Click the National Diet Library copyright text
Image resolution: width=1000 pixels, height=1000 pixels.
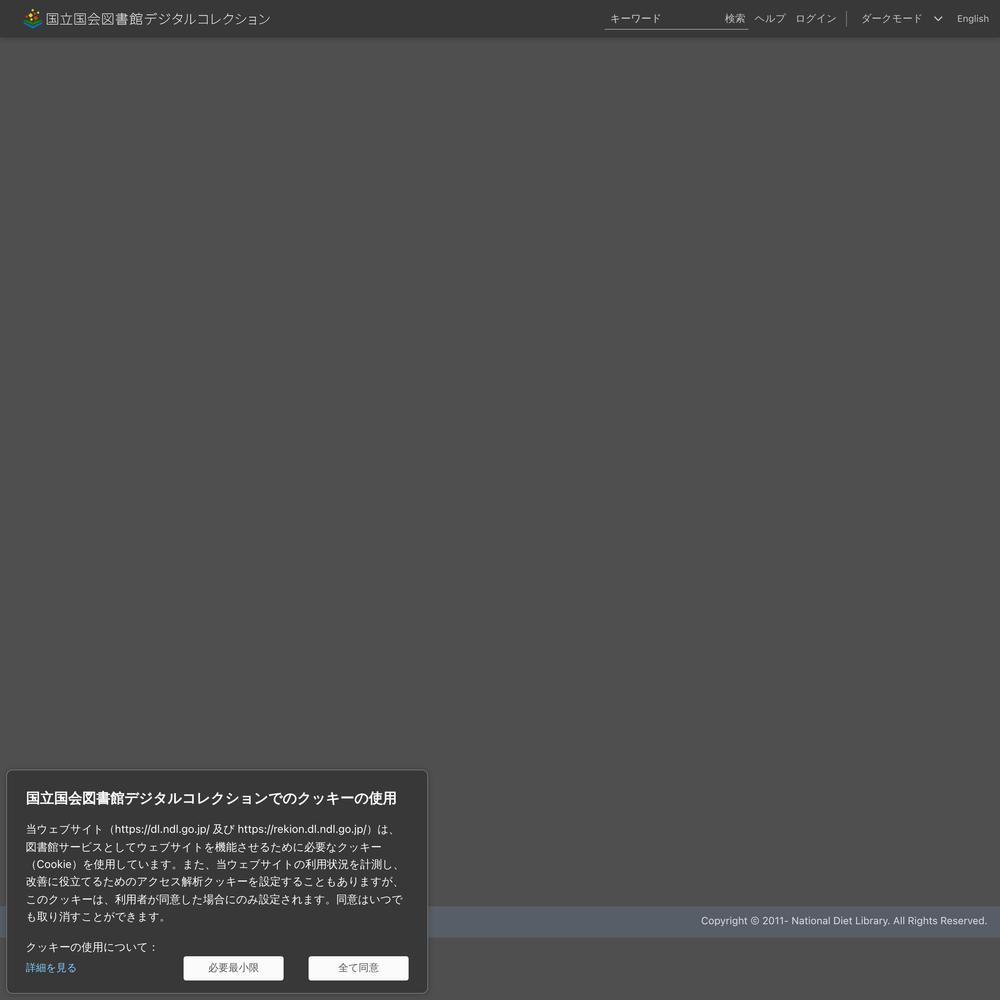pos(843,921)
